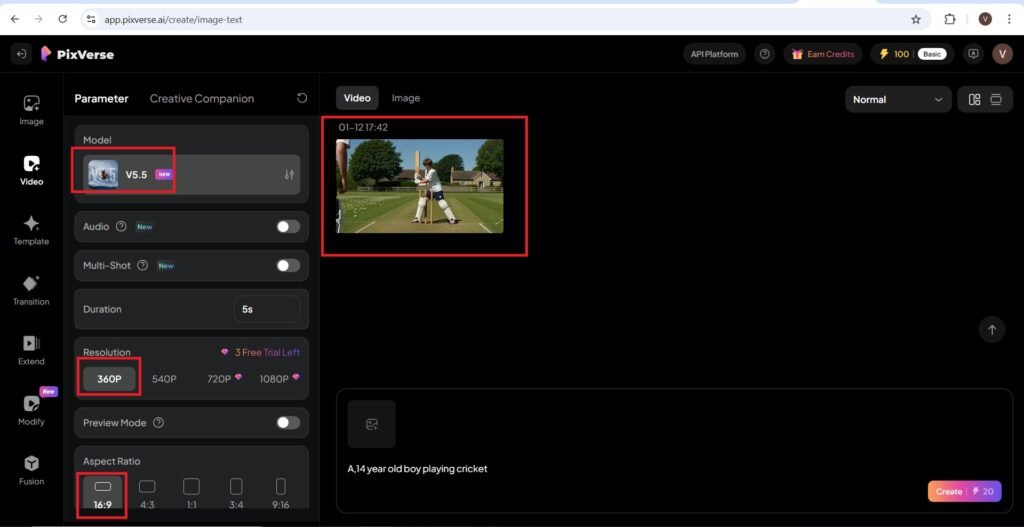Click 3 Free Trial Left link

261,352
